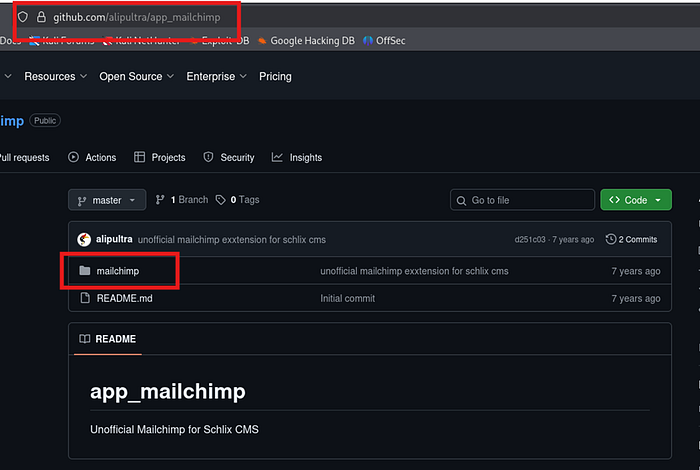Click the Security shield icon

click(208, 157)
